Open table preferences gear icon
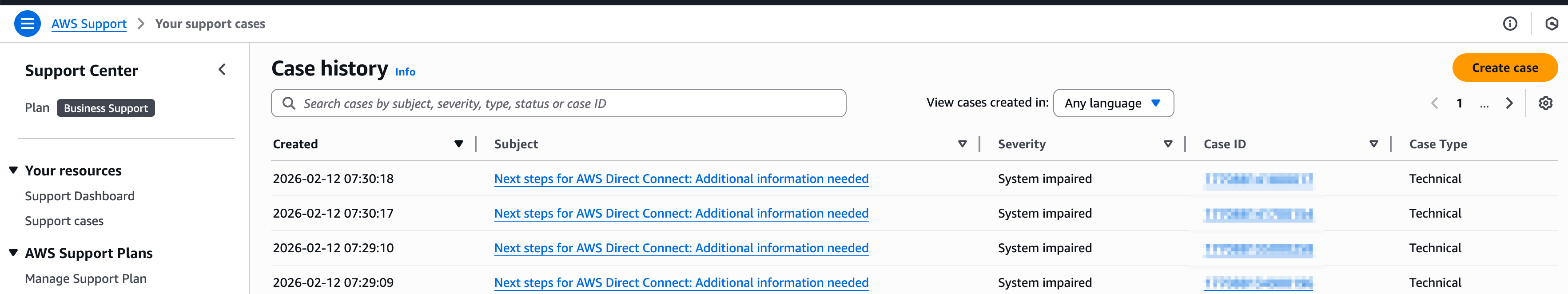 (x=1545, y=103)
